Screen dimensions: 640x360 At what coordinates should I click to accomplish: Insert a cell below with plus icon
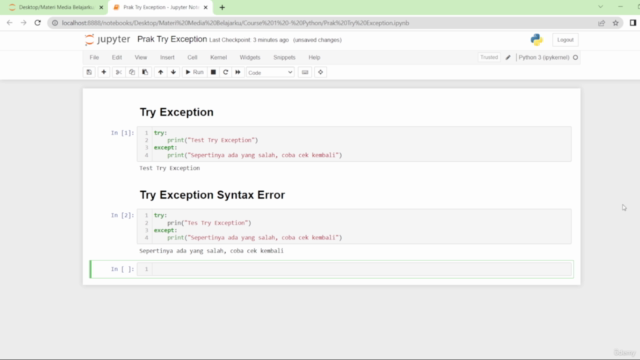(x=104, y=72)
